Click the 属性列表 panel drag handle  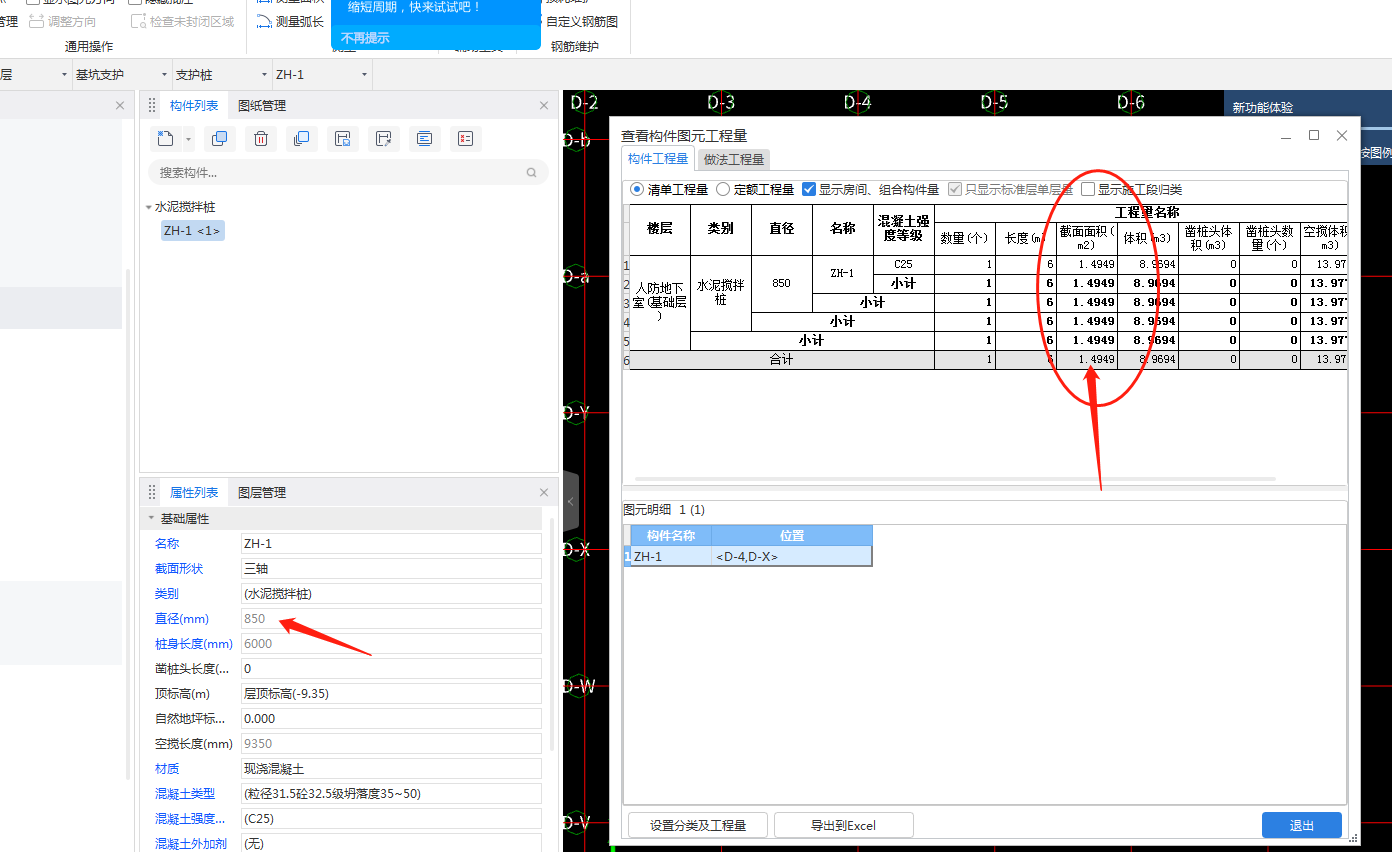point(152,493)
